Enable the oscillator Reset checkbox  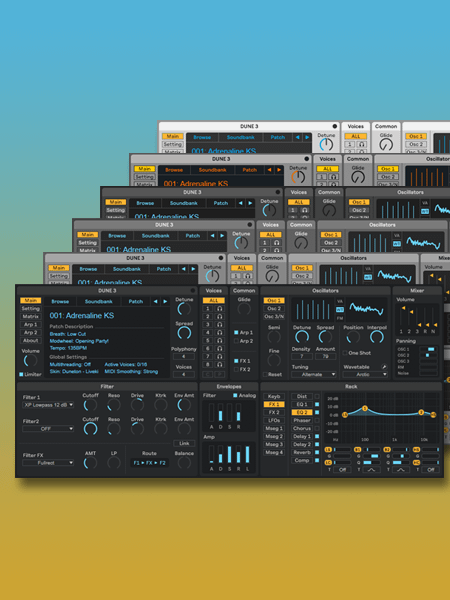coord(265,374)
